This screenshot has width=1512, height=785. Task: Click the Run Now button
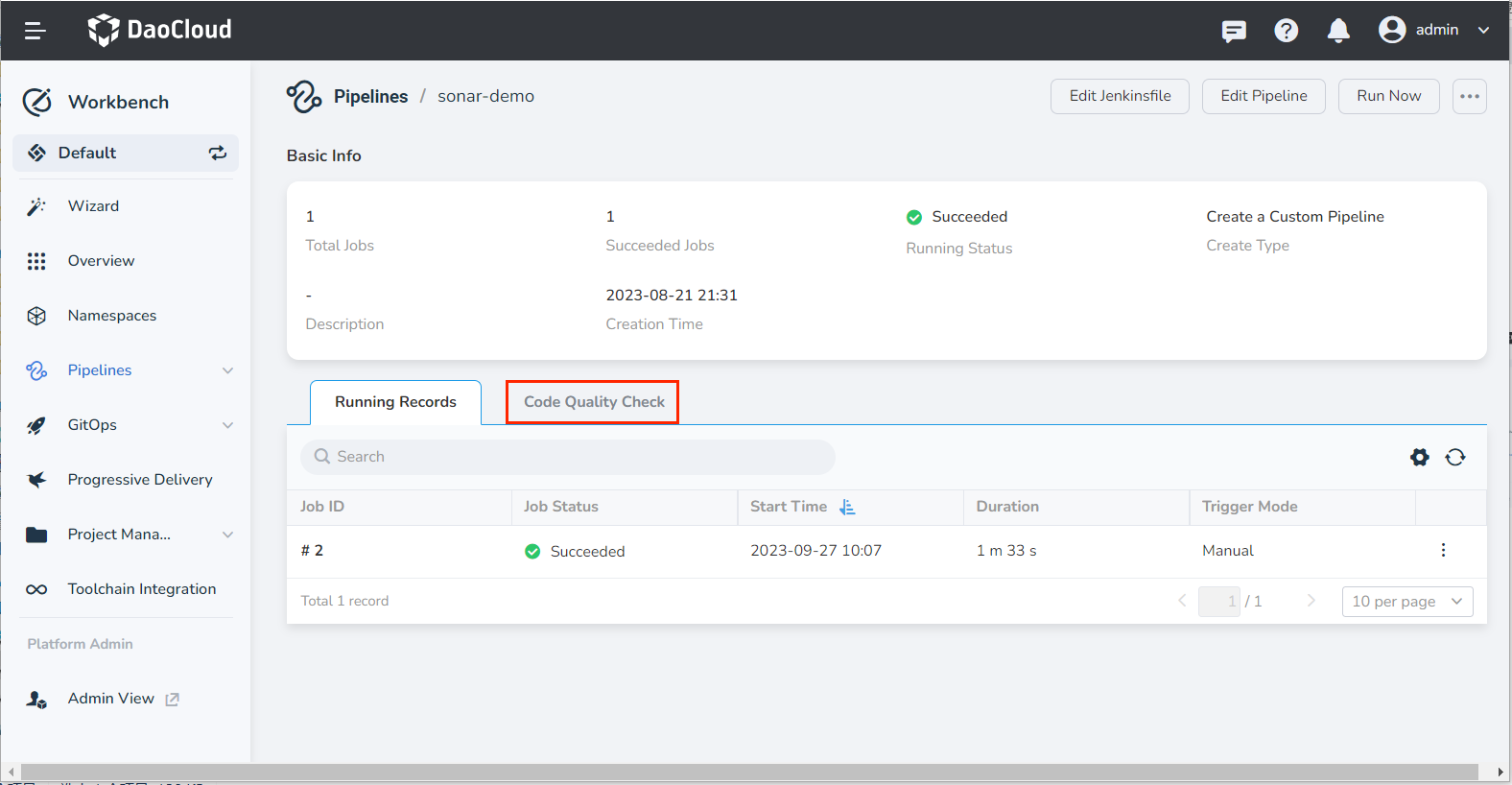1388,96
